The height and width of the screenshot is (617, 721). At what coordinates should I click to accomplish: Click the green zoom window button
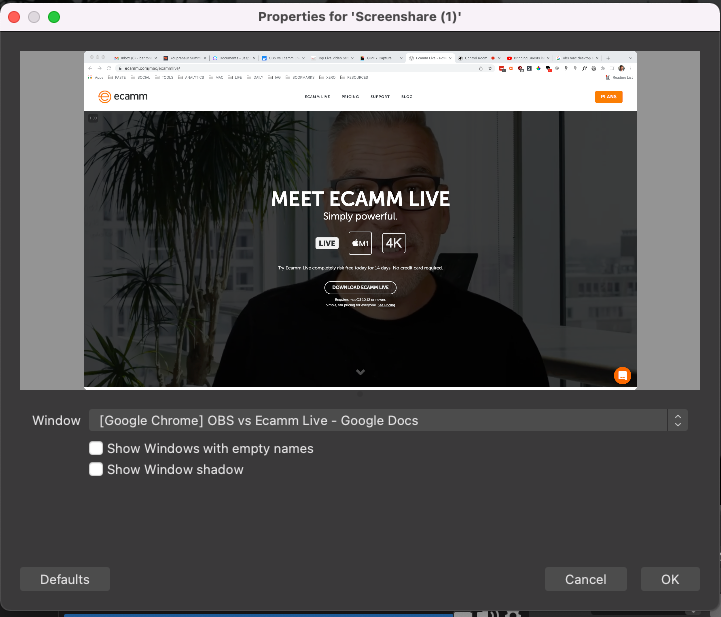[x=54, y=17]
